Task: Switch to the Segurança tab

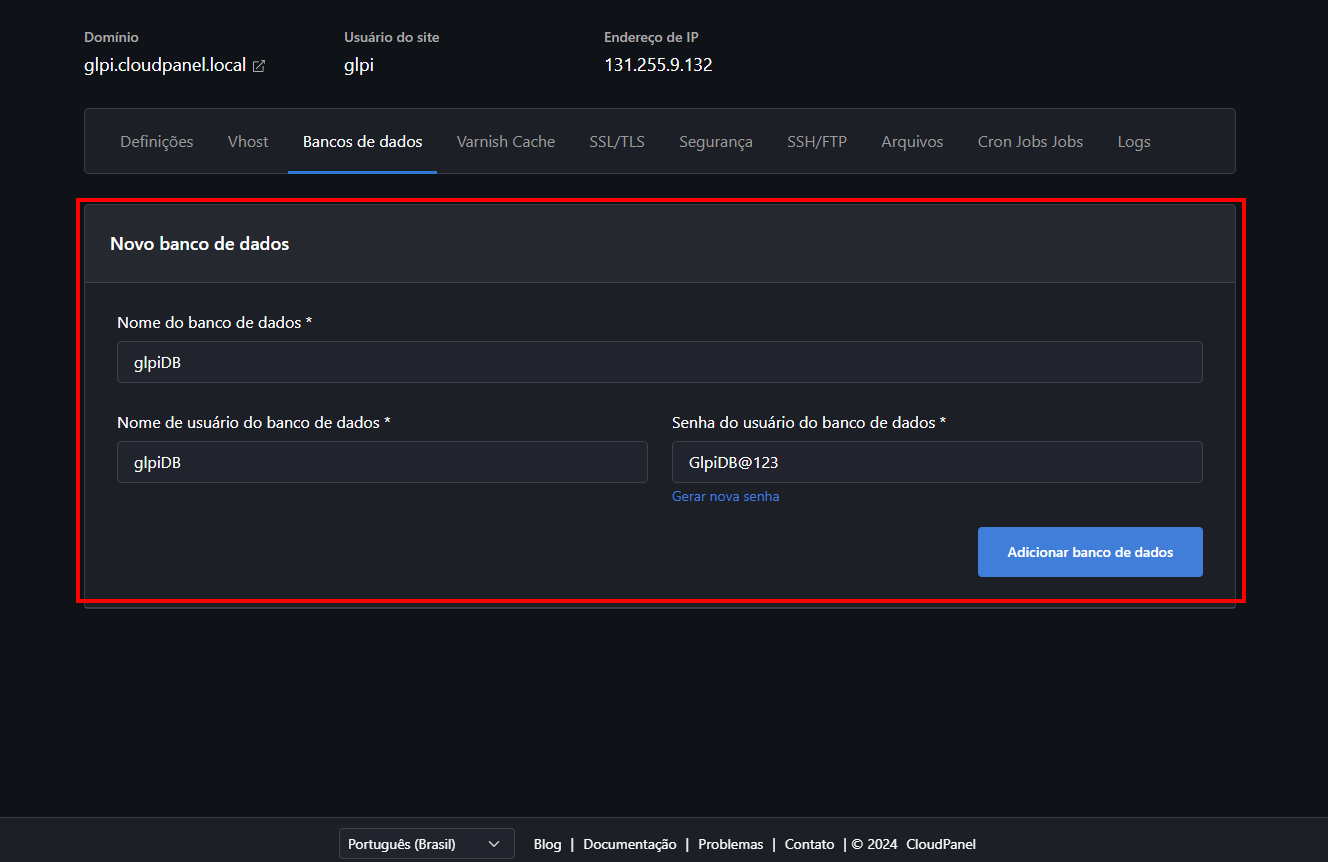Action: click(715, 142)
